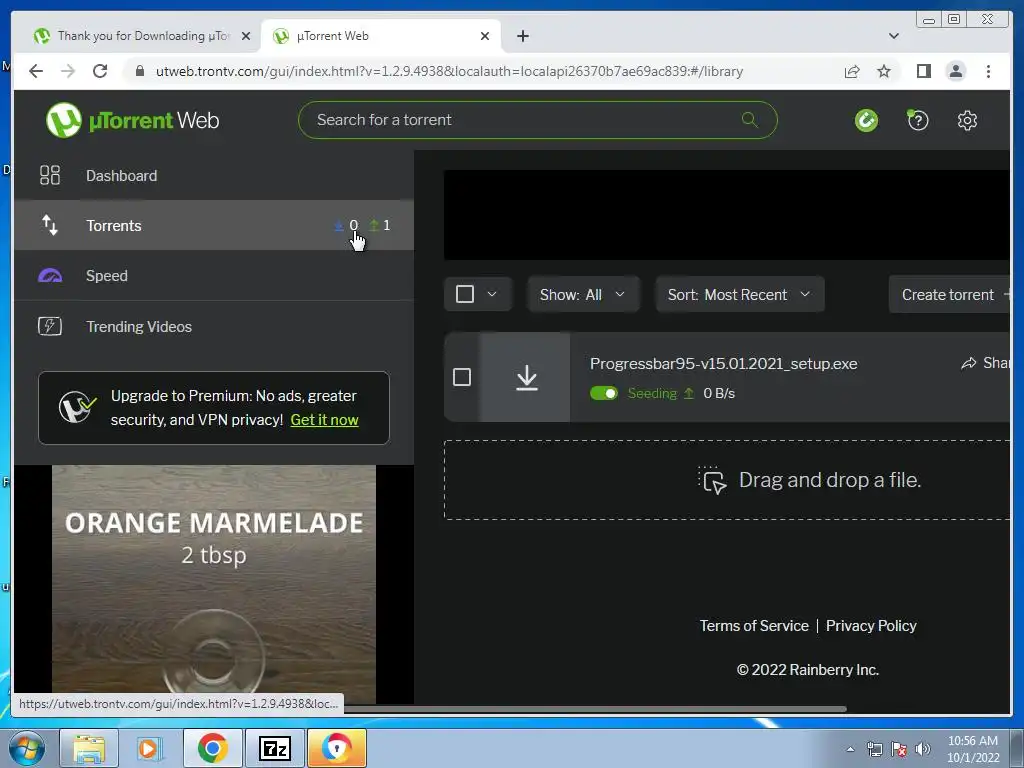1024x768 pixels.
Task: Open the media player taskbar icon
Action: [x=150, y=748]
